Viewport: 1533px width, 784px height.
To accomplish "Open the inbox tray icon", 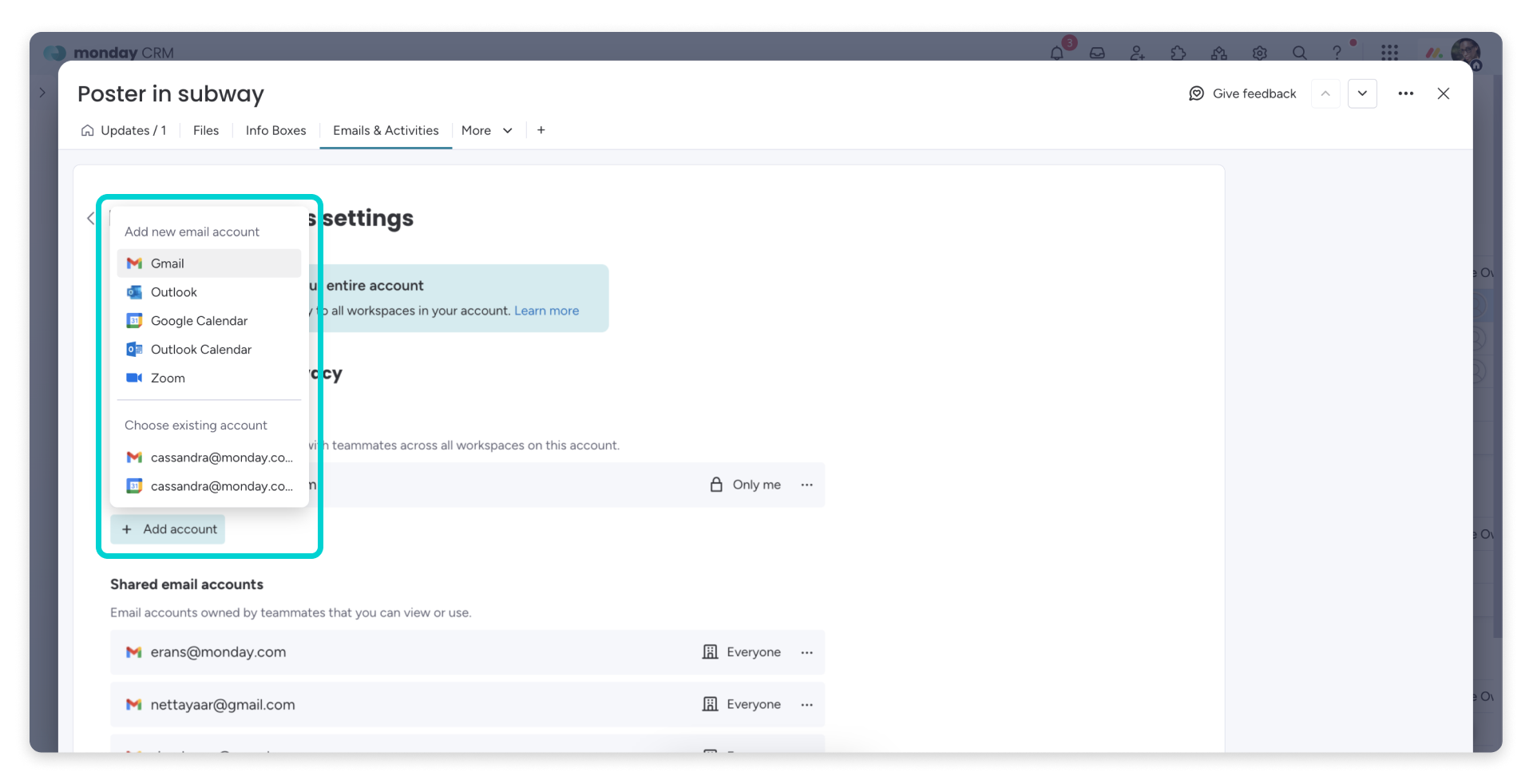I will point(1097,53).
